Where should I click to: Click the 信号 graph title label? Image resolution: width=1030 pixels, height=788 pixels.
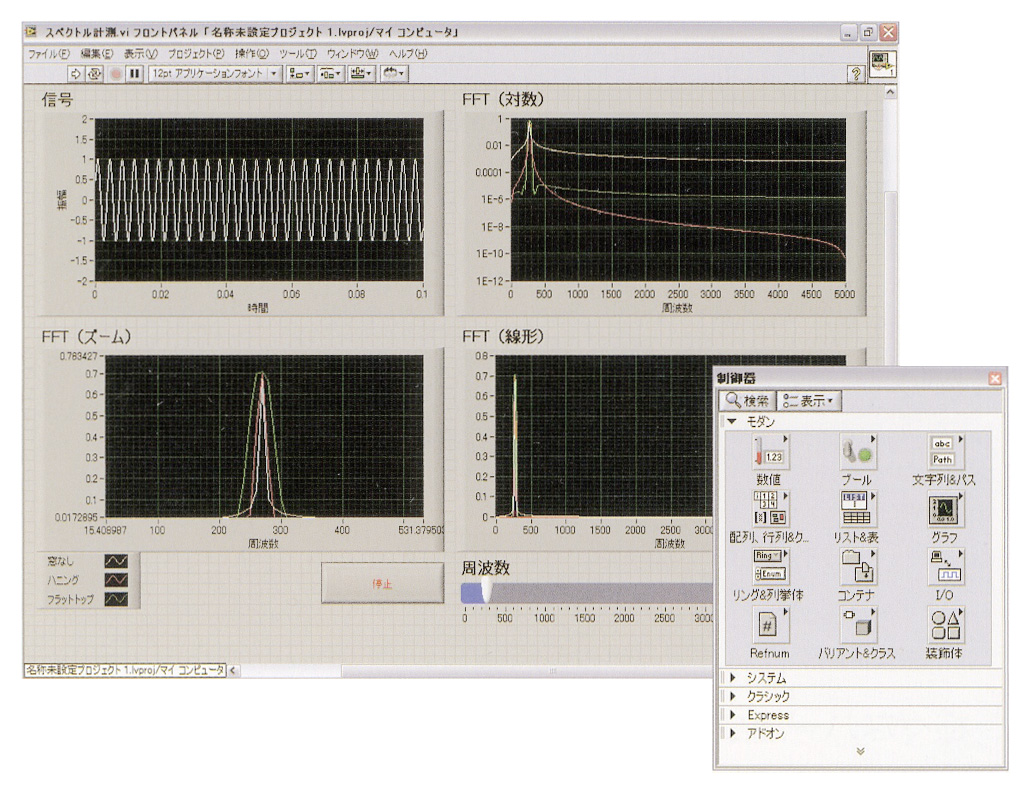point(57,100)
